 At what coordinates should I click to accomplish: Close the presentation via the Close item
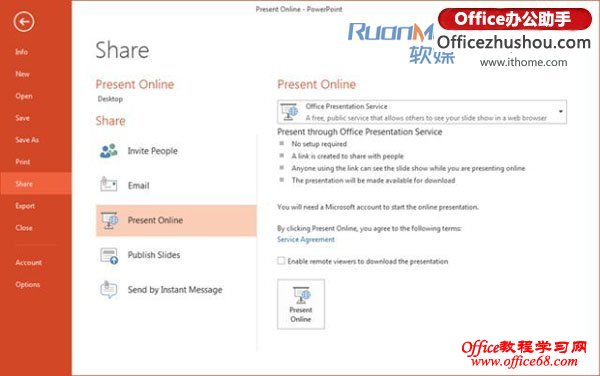[24, 228]
